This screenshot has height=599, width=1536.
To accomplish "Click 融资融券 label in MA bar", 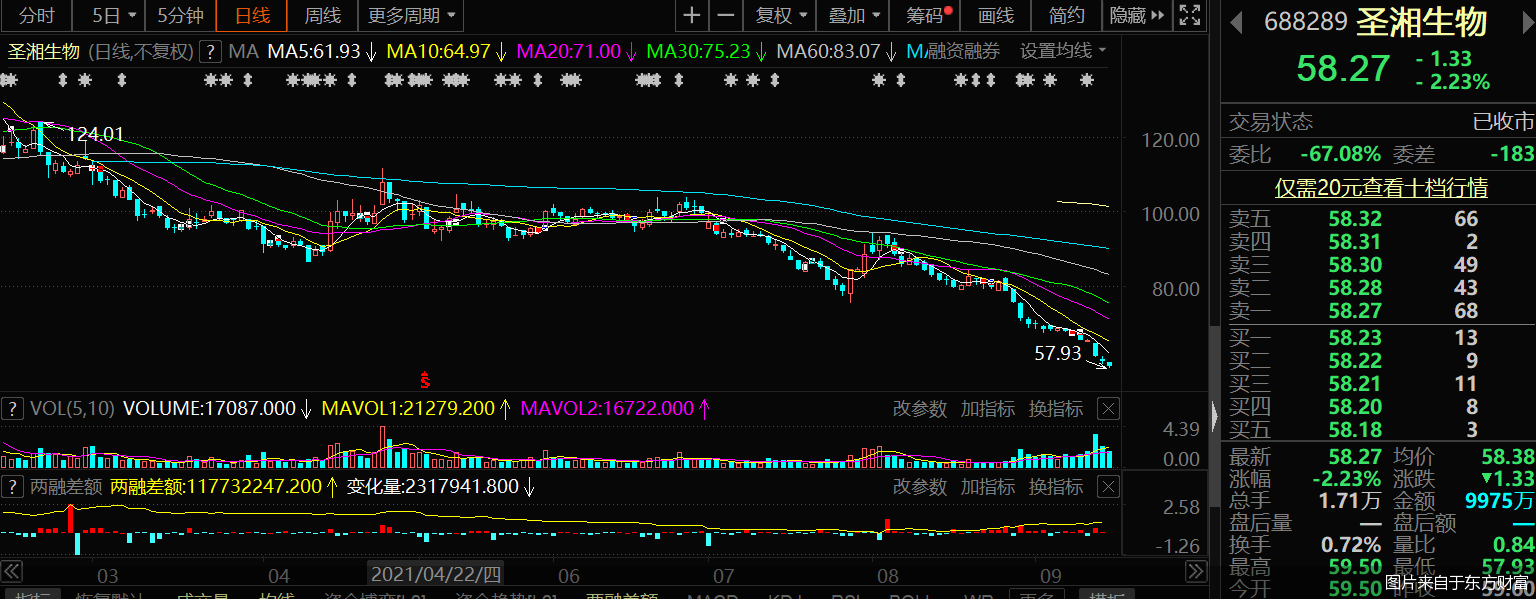I will 962,51.
